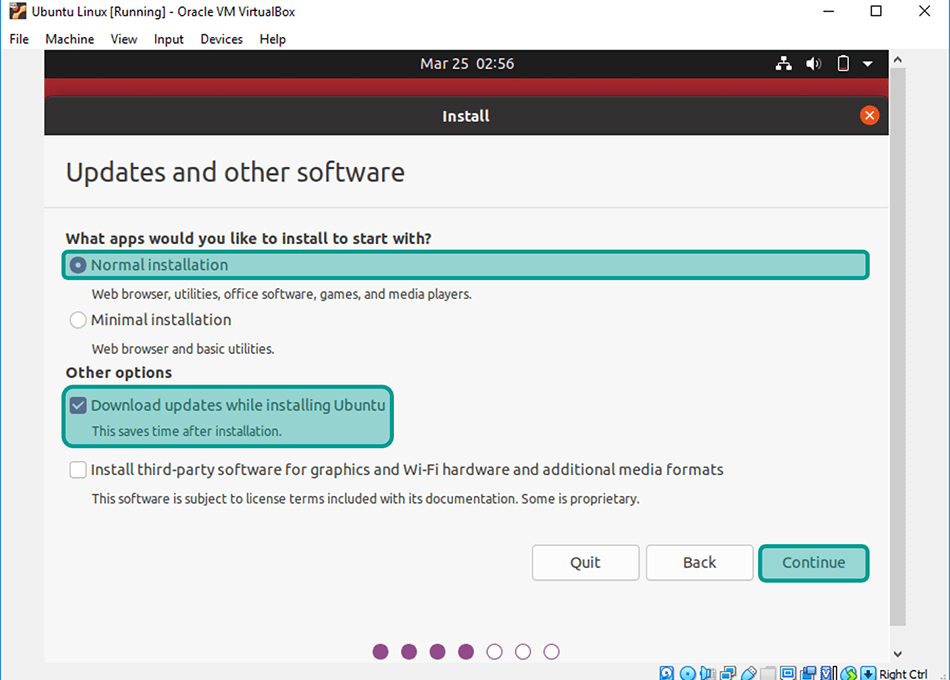Click the 'Other options' label
This screenshot has width=950, height=680.
pyautogui.click(x=119, y=372)
